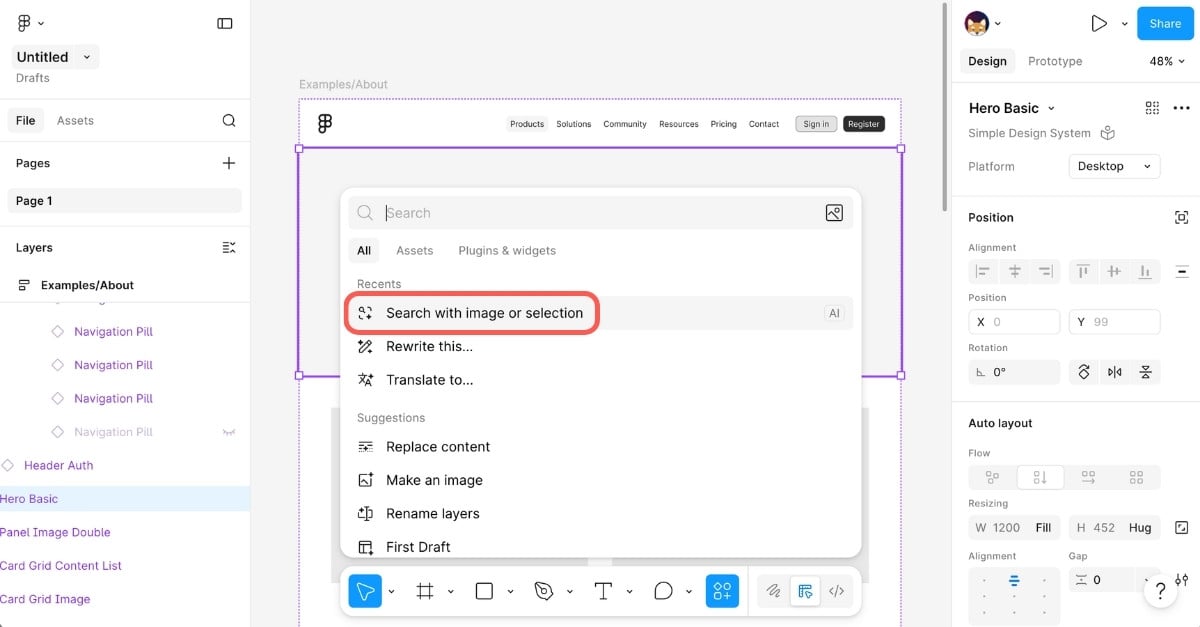Set auto layout flow to none
Image resolution: width=1200 pixels, height=627 pixels.
(x=992, y=478)
